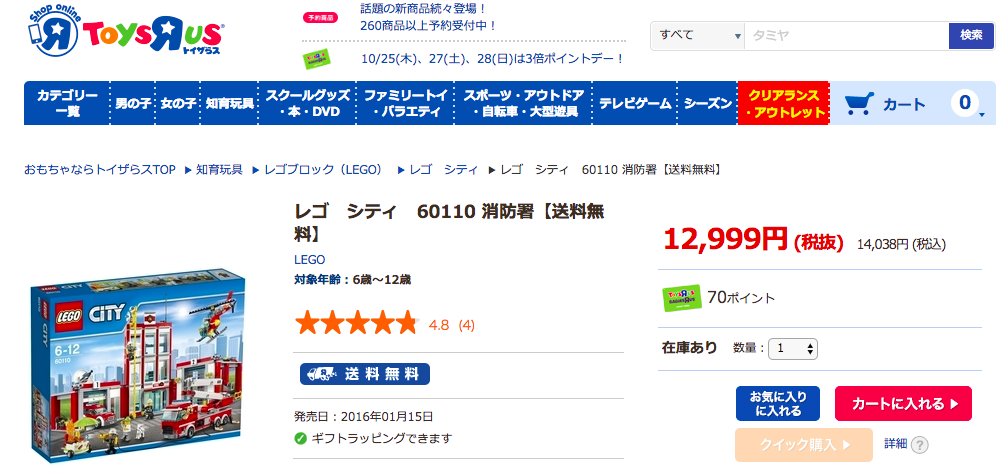Click the green point card icon in header
1007x468 pixels.
point(317,59)
